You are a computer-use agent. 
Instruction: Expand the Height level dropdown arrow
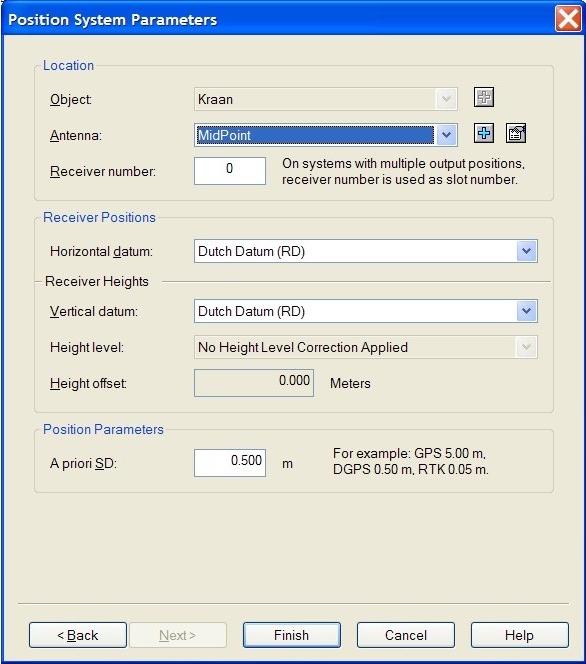pos(526,347)
